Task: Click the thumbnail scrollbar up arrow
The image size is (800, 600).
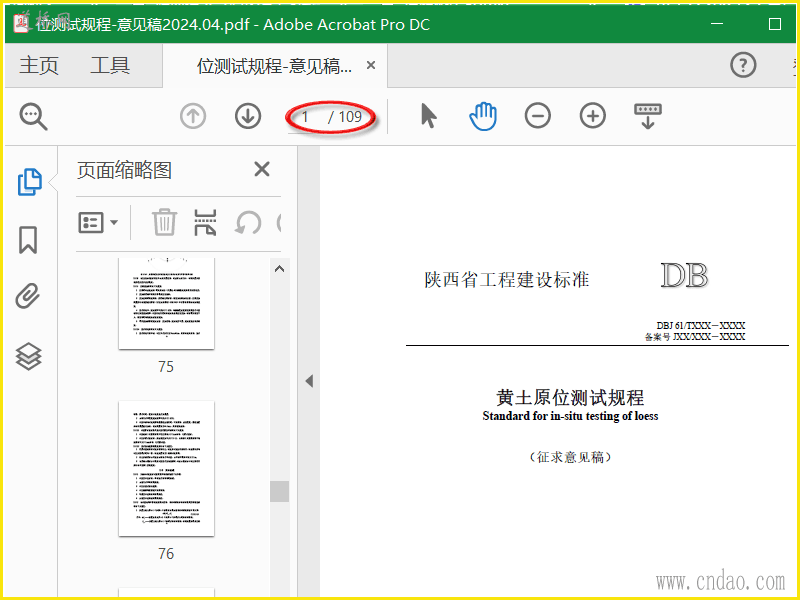Action: pos(279,269)
